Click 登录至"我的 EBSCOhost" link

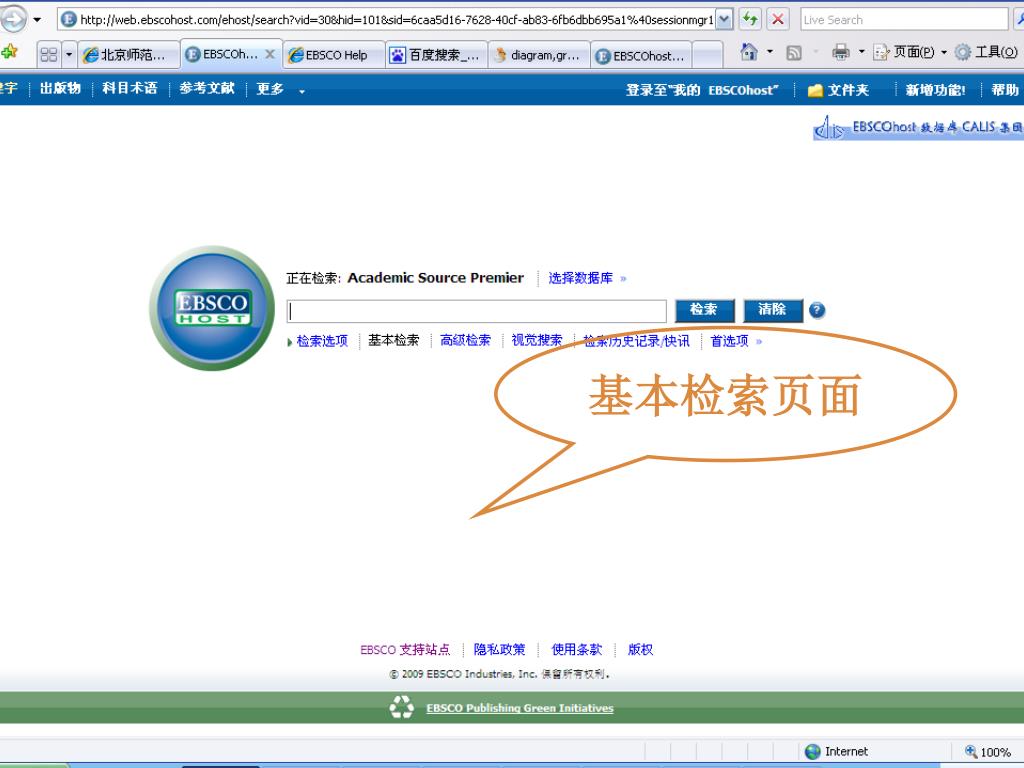tap(702, 90)
